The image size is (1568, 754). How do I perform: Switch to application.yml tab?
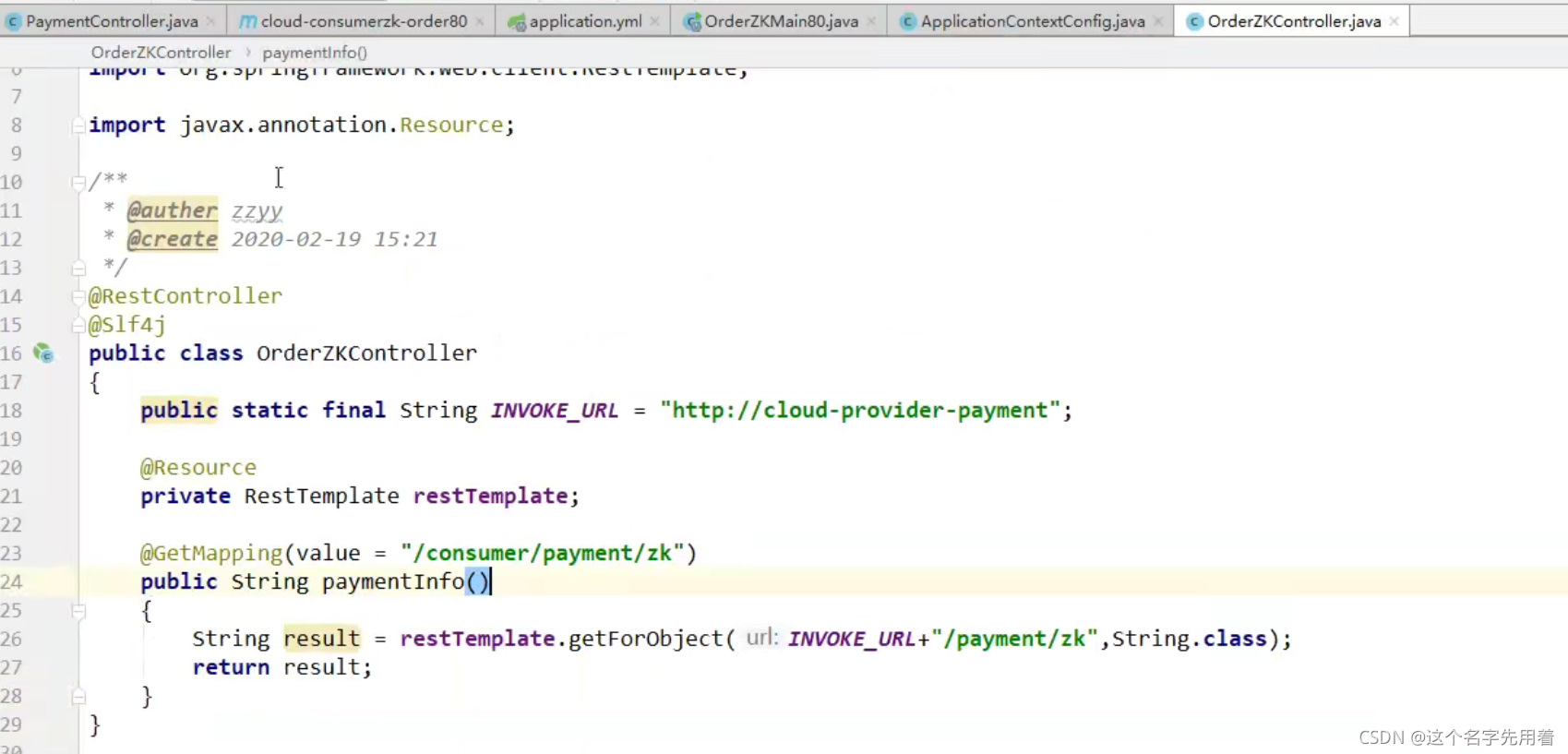[585, 21]
